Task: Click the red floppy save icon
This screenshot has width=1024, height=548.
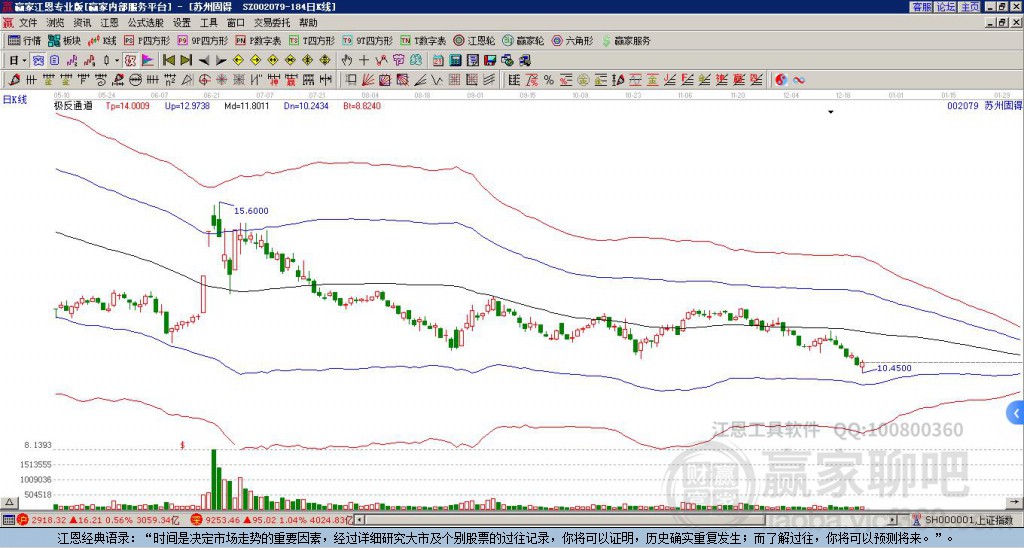Action: coord(490,61)
